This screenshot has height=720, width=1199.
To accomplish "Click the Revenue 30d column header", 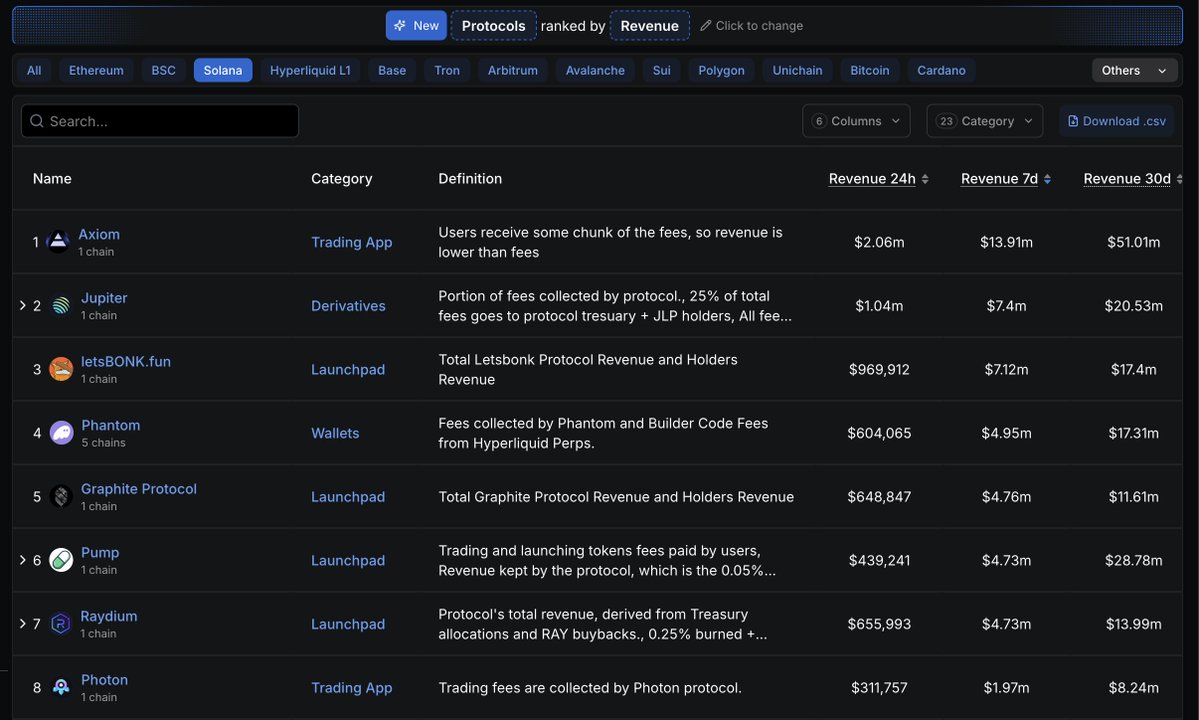I will (x=1126, y=179).
